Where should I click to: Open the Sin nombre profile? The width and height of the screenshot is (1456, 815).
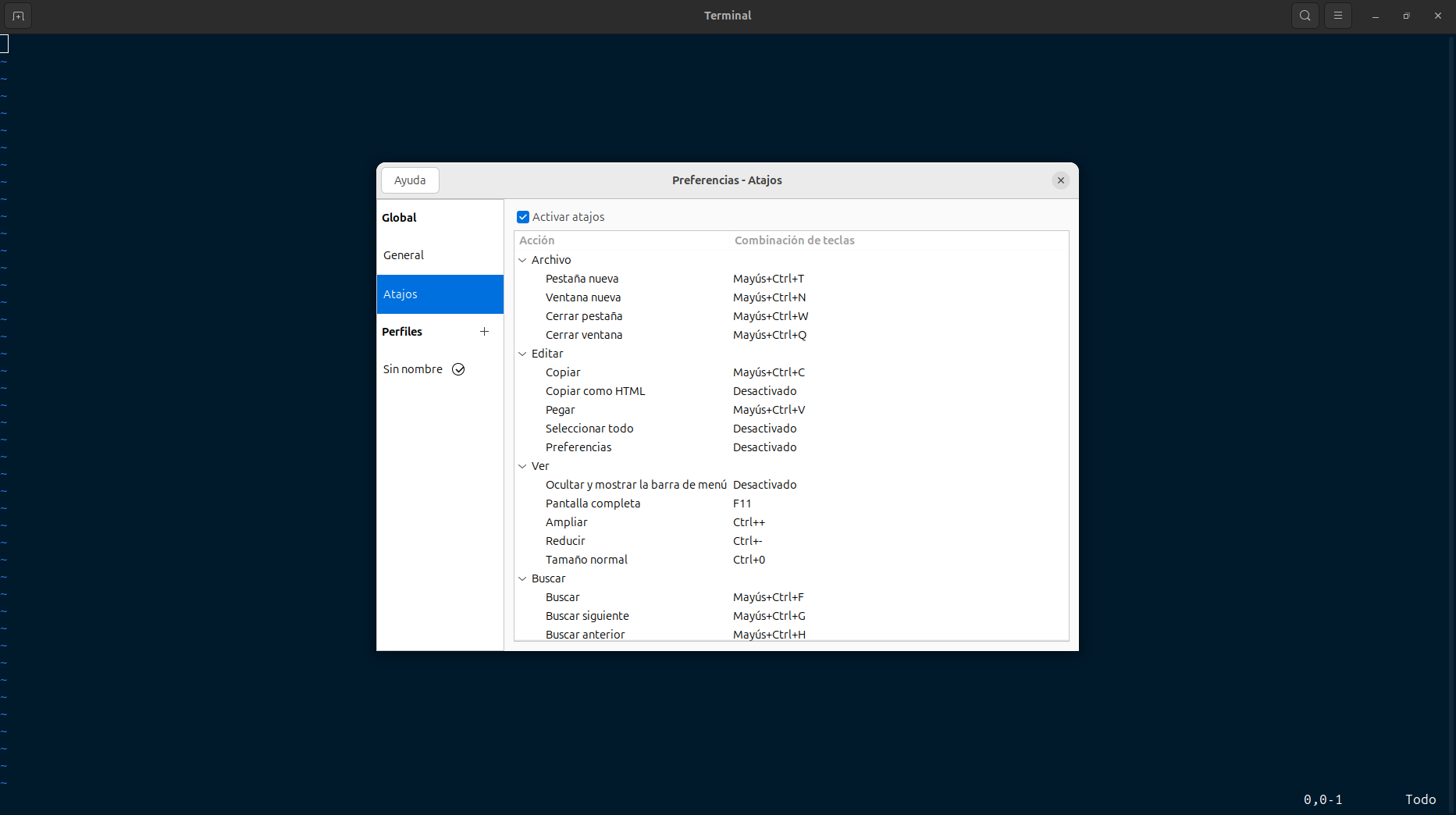[412, 369]
